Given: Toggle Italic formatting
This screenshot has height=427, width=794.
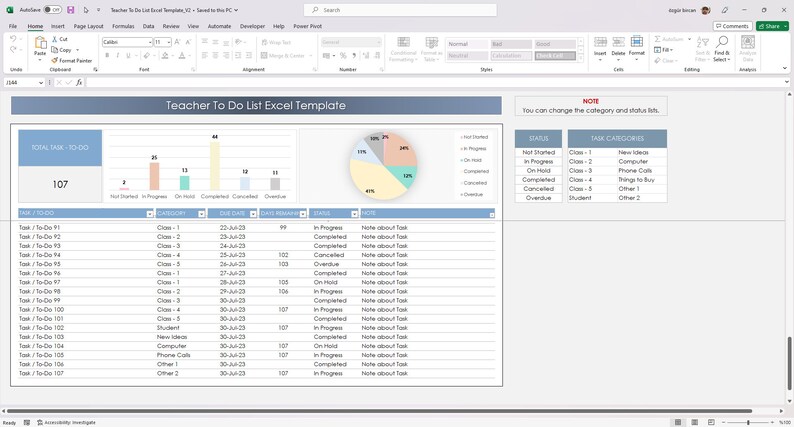Looking at the screenshot, I should (x=117, y=55).
